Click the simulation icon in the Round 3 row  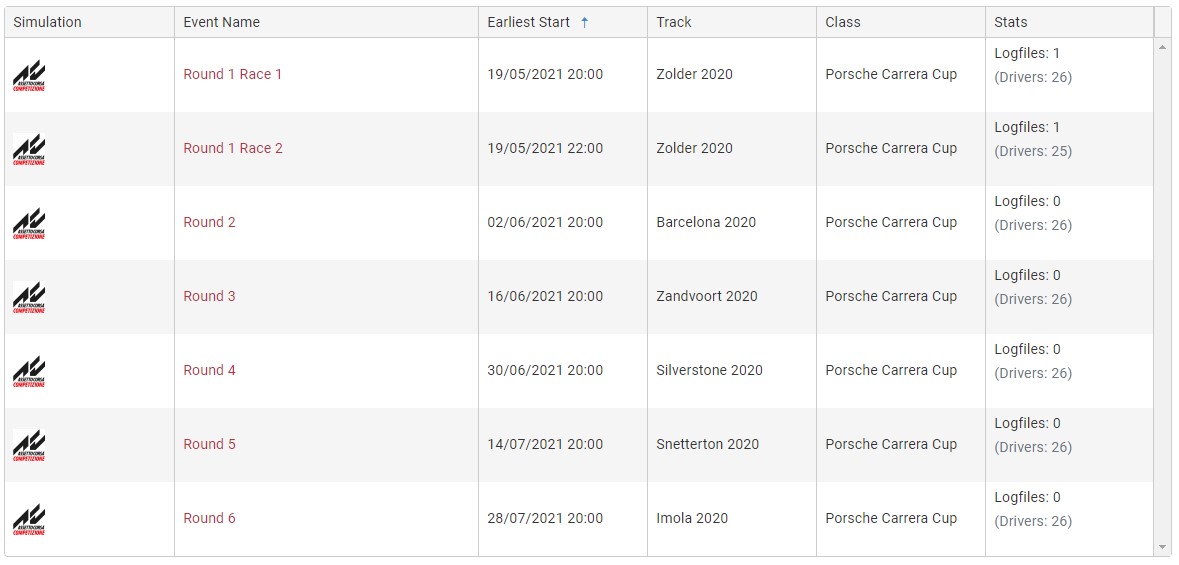tap(29, 297)
